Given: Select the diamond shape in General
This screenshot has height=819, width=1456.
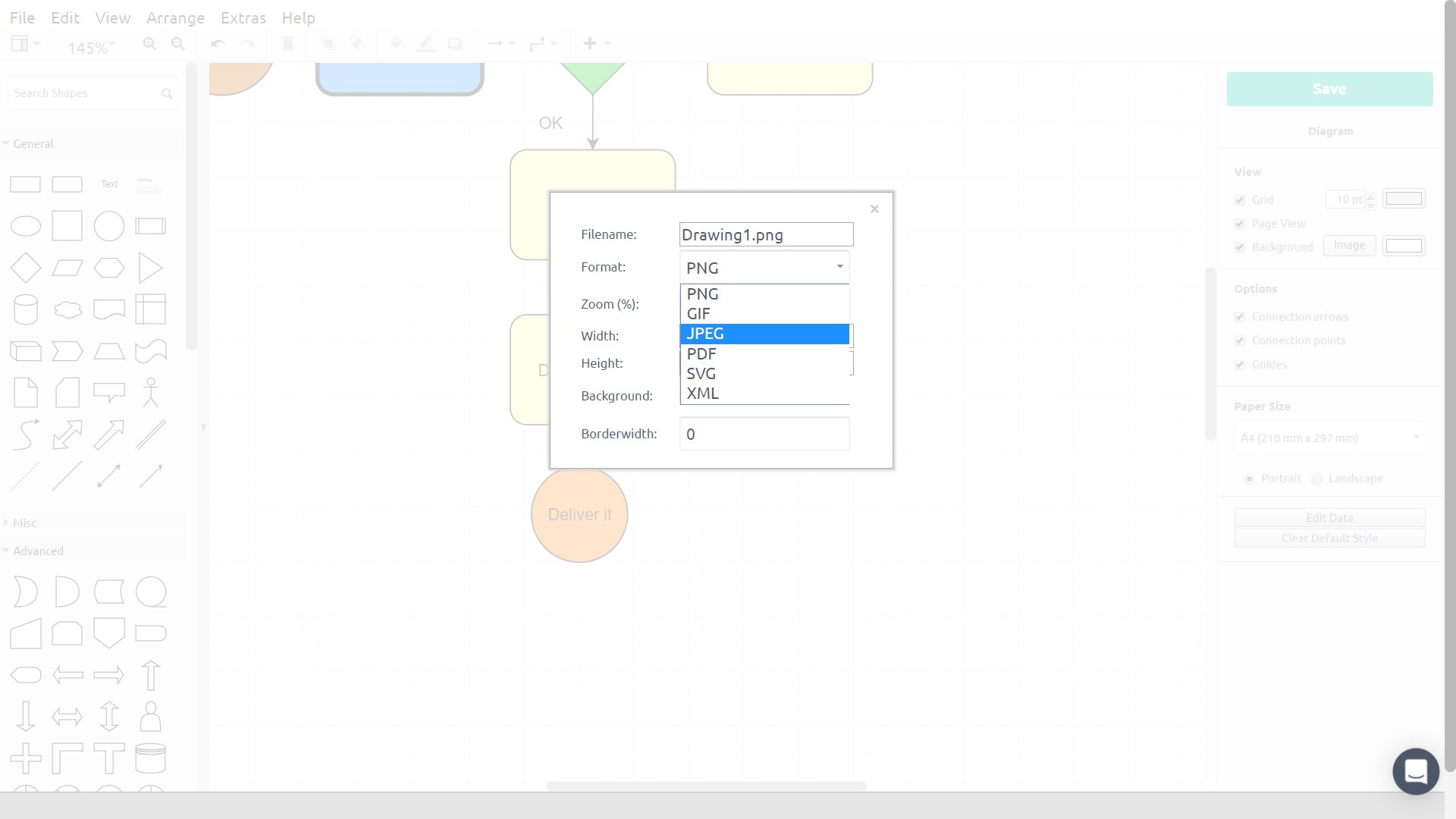Looking at the screenshot, I should [x=26, y=268].
